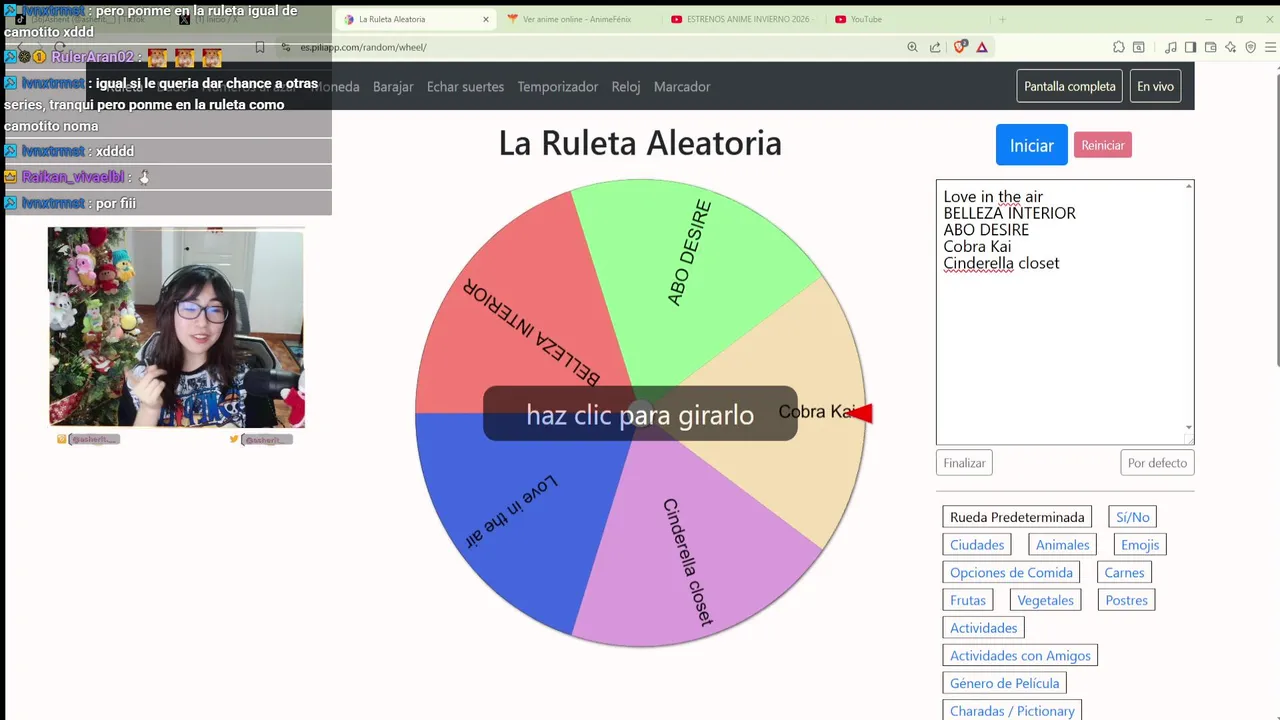This screenshot has height=720, width=1280.
Task: Toggle the browser sidebar panel icon
Action: 1190,47
